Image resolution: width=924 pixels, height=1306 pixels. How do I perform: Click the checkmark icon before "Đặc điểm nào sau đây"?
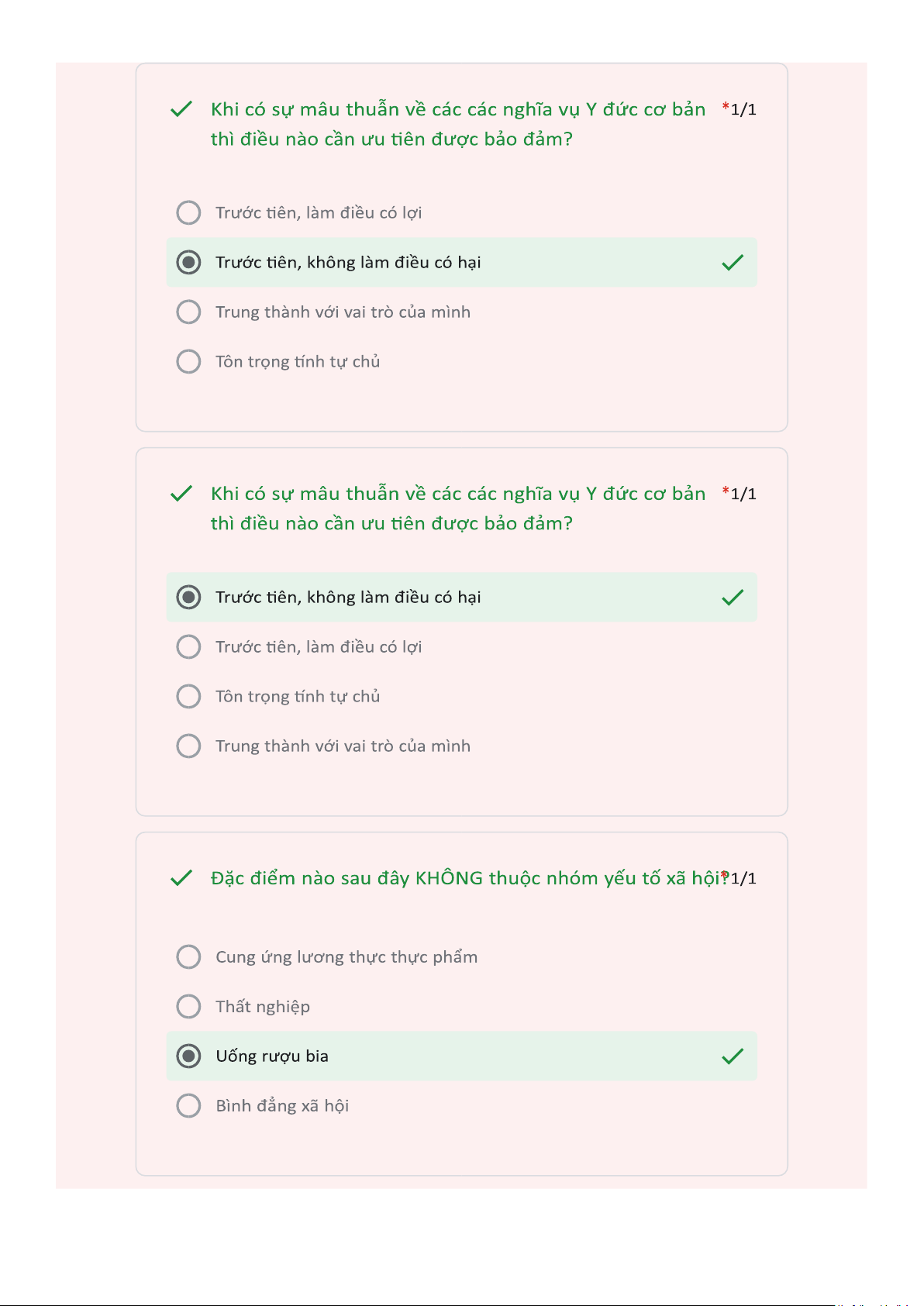[181, 878]
